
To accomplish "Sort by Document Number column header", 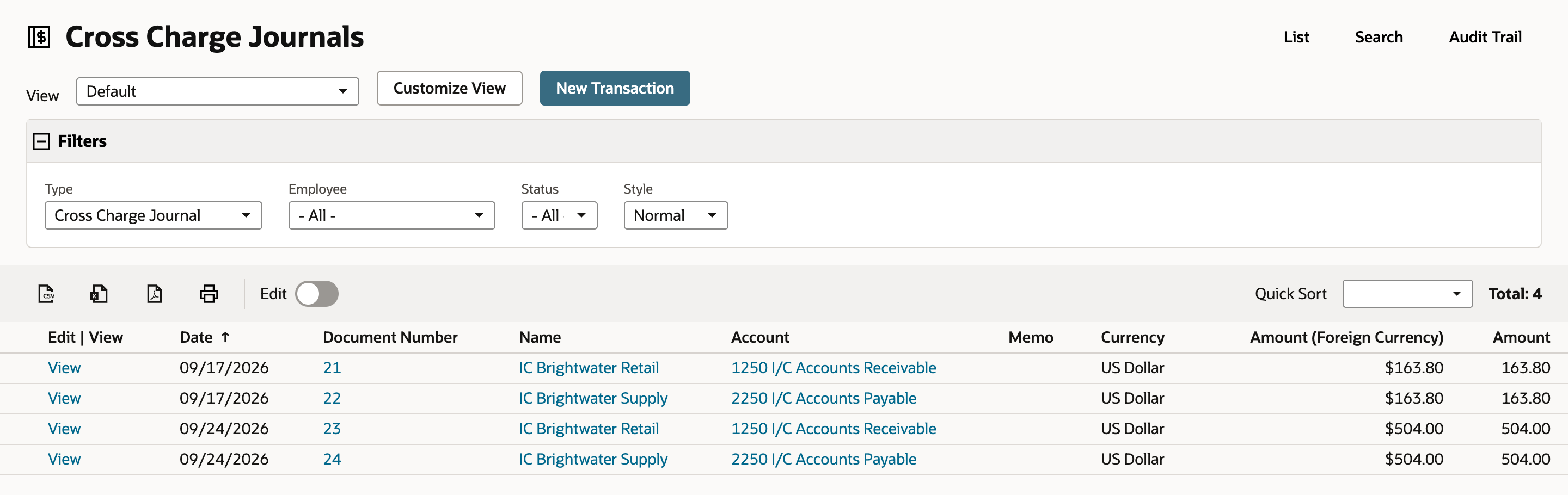I will click(x=390, y=337).
